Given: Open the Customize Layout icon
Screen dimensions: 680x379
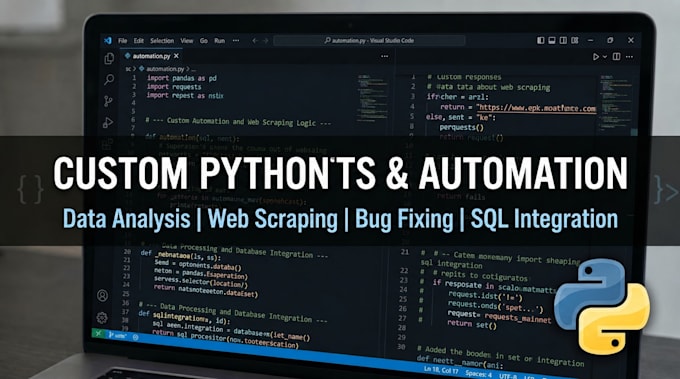Looking at the screenshot, I should pyautogui.click(x=575, y=40).
